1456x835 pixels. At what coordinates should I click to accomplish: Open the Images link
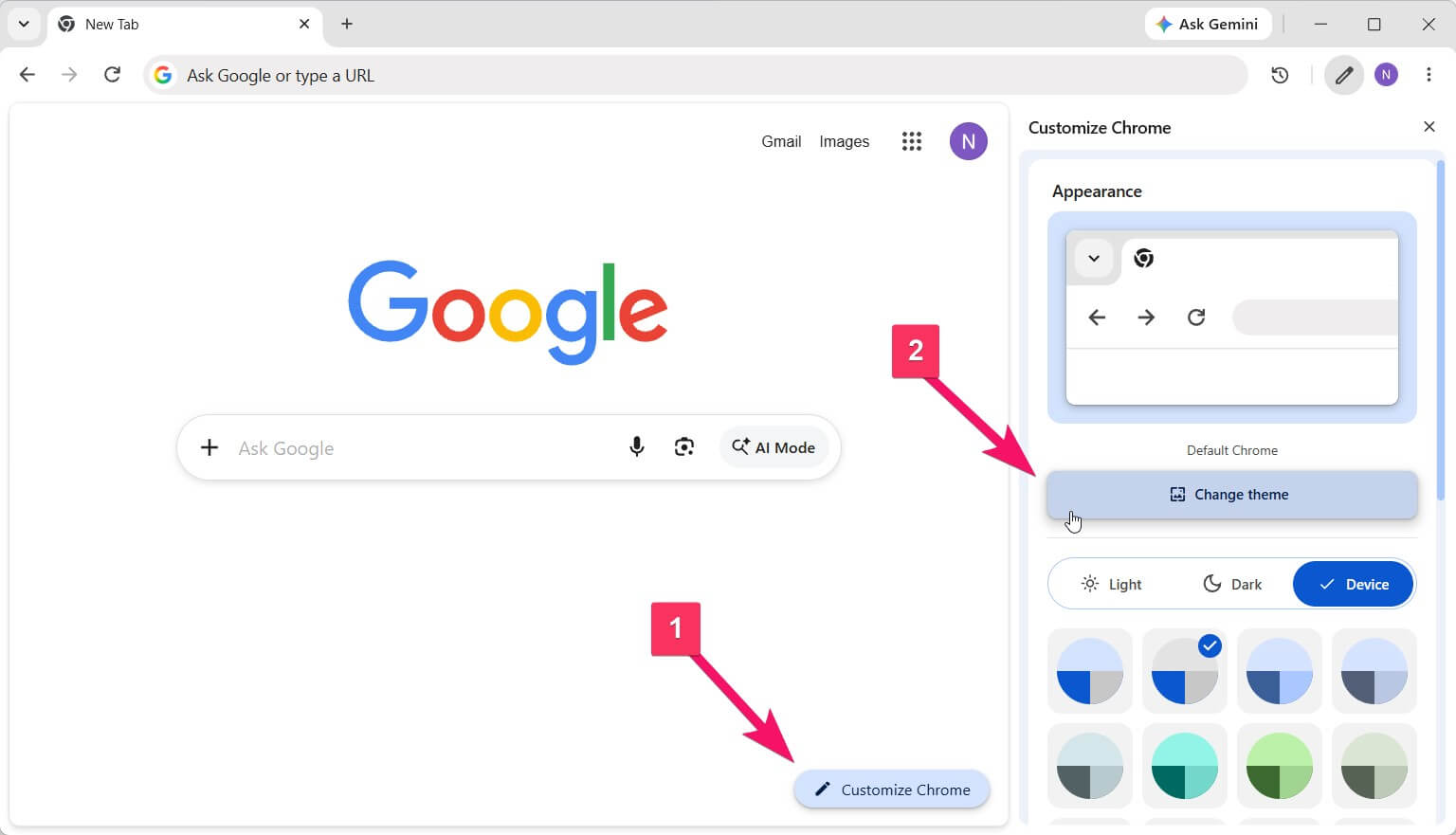click(844, 141)
